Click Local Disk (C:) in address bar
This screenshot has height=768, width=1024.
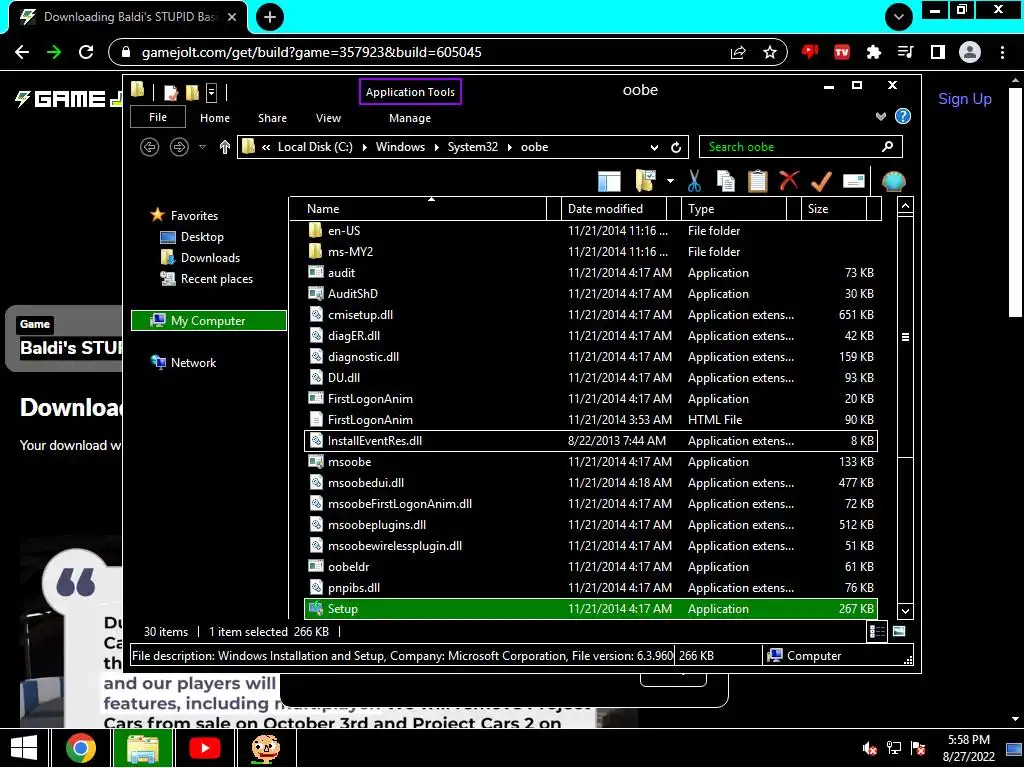tap(315, 147)
